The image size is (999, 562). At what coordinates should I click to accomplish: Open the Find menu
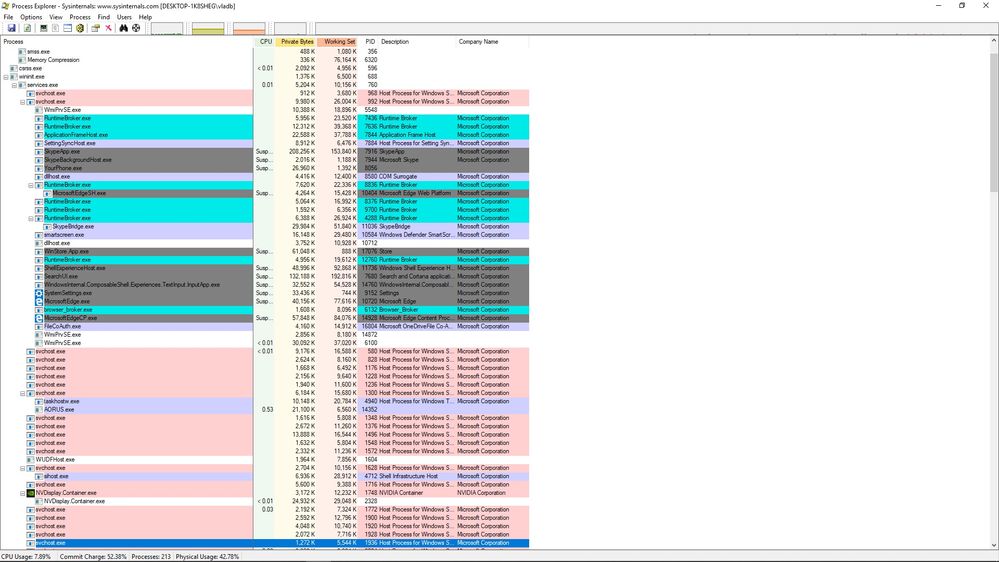click(104, 17)
